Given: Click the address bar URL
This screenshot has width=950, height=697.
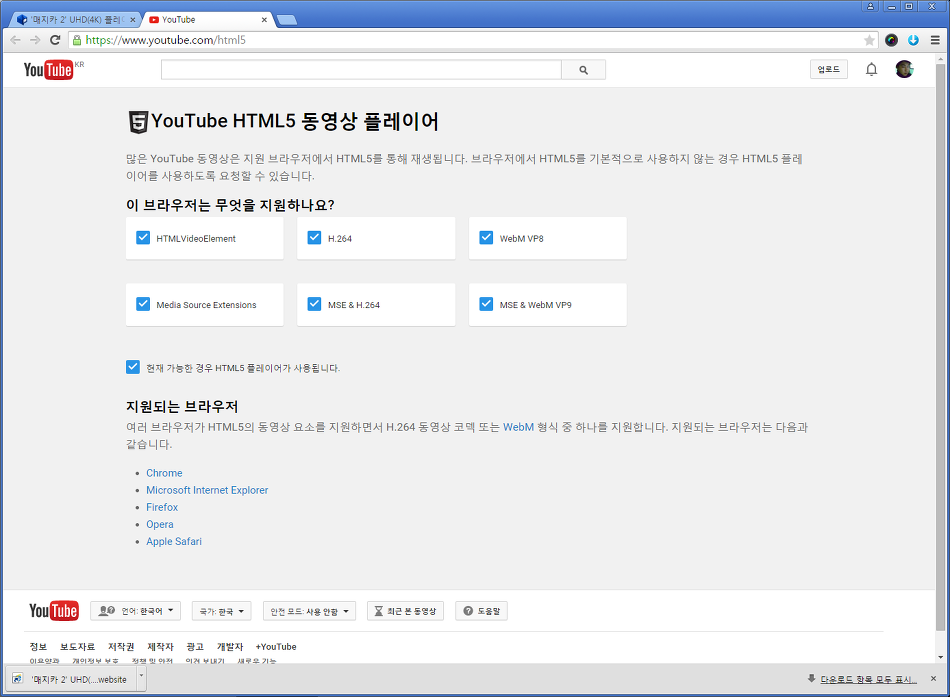Looking at the screenshot, I should 165,40.
